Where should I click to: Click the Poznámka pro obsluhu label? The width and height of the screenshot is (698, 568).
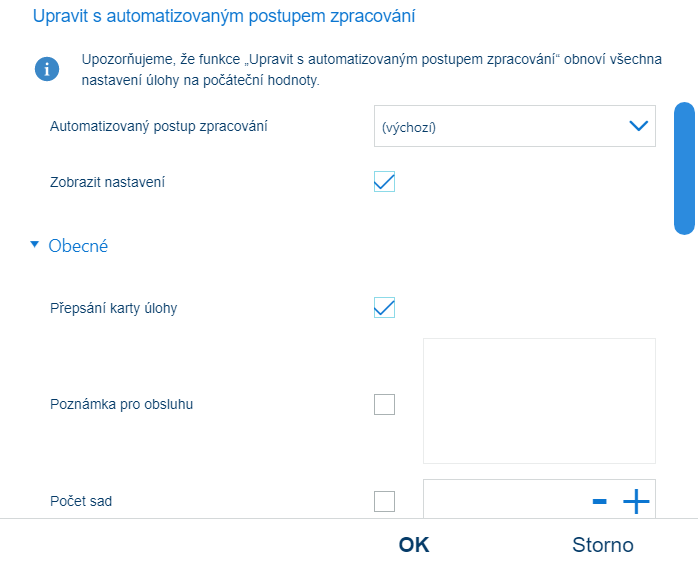(121, 405)
